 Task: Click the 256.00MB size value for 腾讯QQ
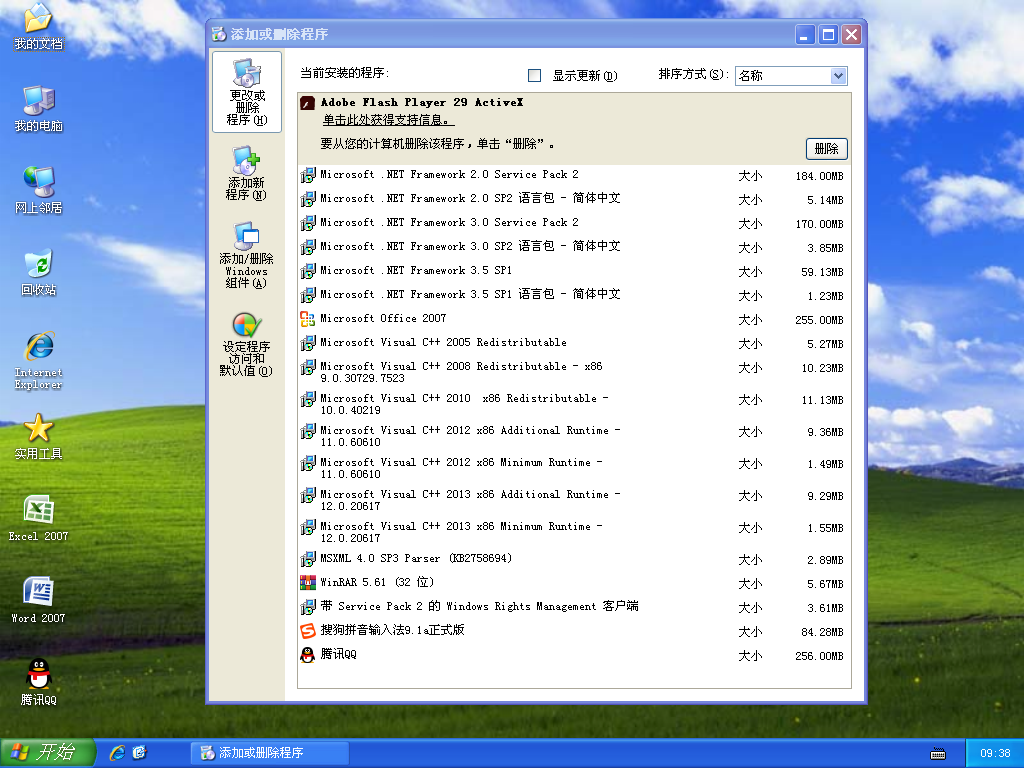coord(819,656)
